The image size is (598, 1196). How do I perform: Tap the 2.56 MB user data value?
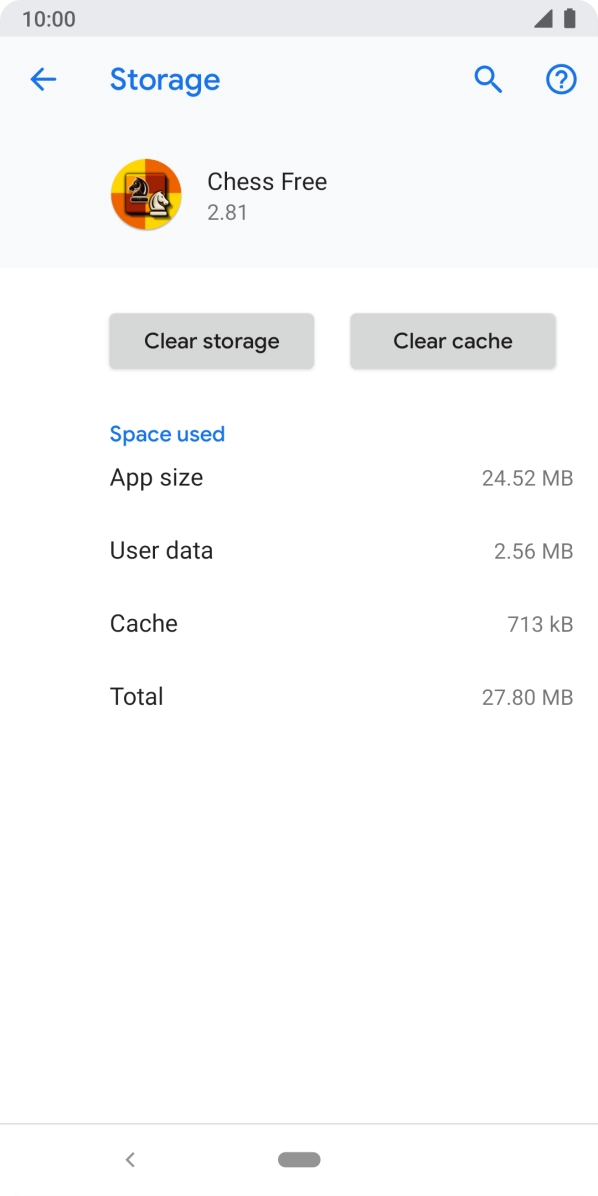click(533, 550)
